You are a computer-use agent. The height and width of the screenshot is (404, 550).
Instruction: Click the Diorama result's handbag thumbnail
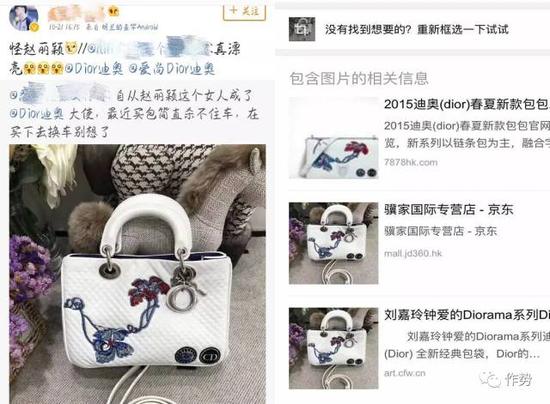coord(334,348)
